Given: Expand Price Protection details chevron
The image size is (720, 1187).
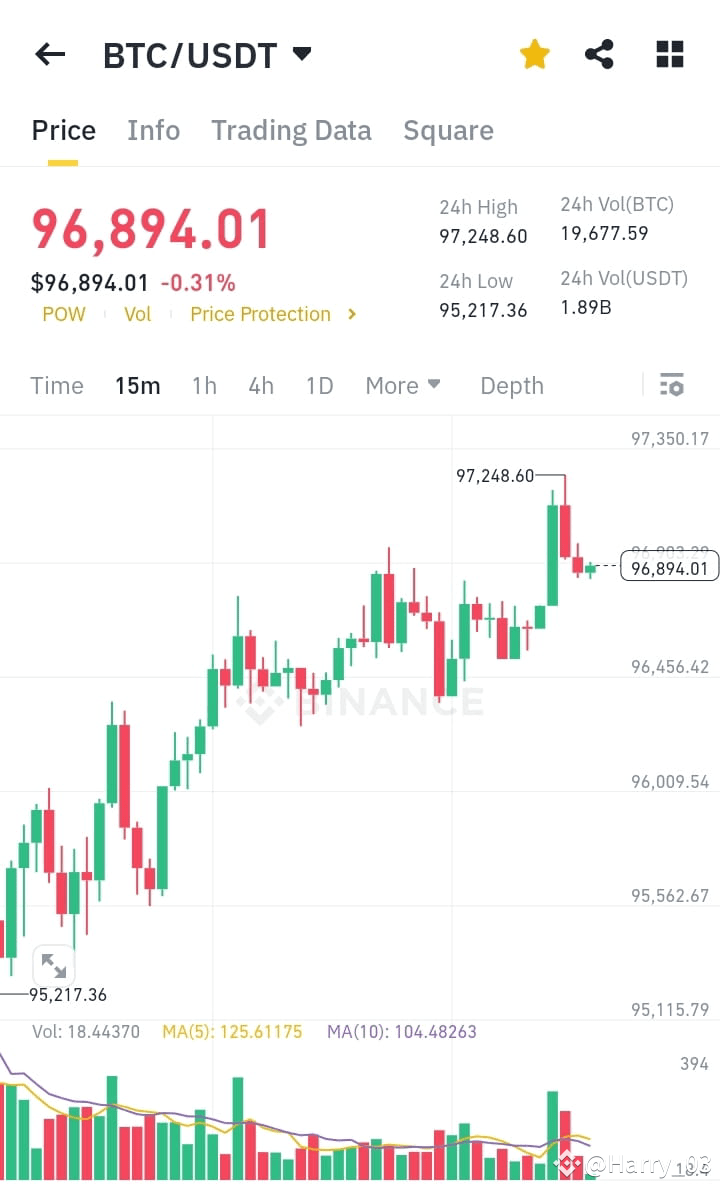Looking at the screenshot, I should 351,314.
